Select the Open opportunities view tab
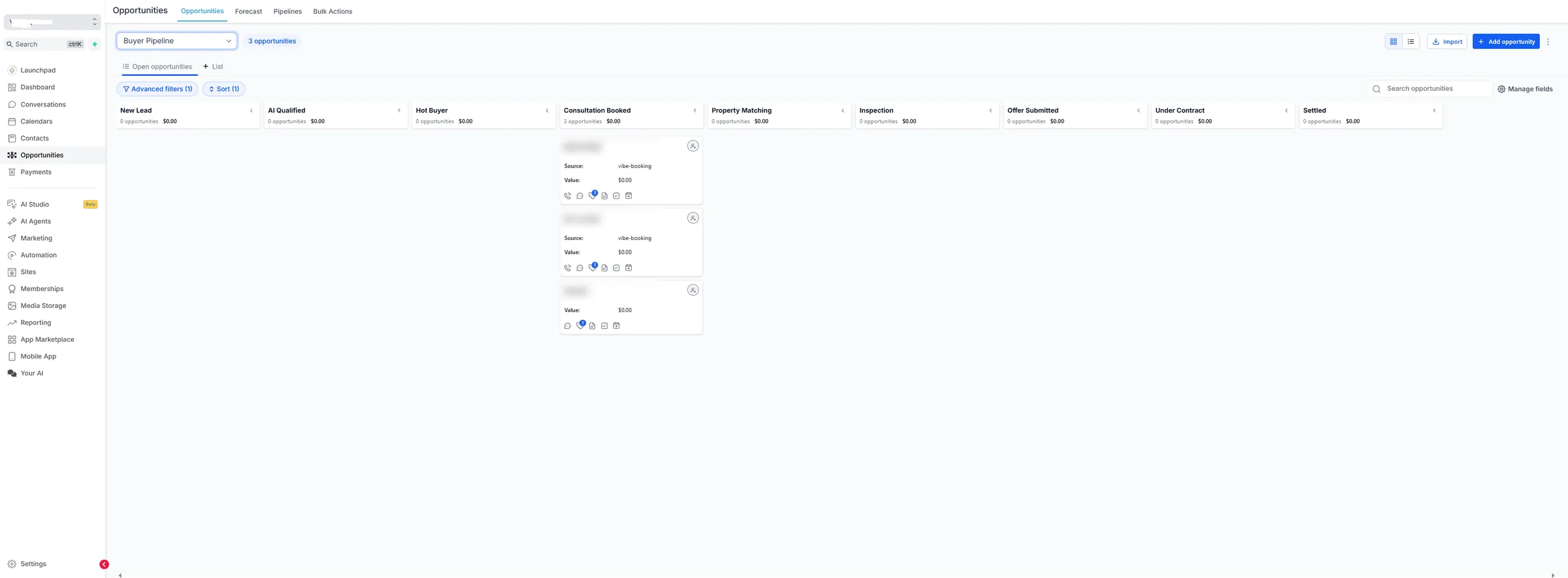Viewport: 1568px width, 578px height. click(157, 67)
